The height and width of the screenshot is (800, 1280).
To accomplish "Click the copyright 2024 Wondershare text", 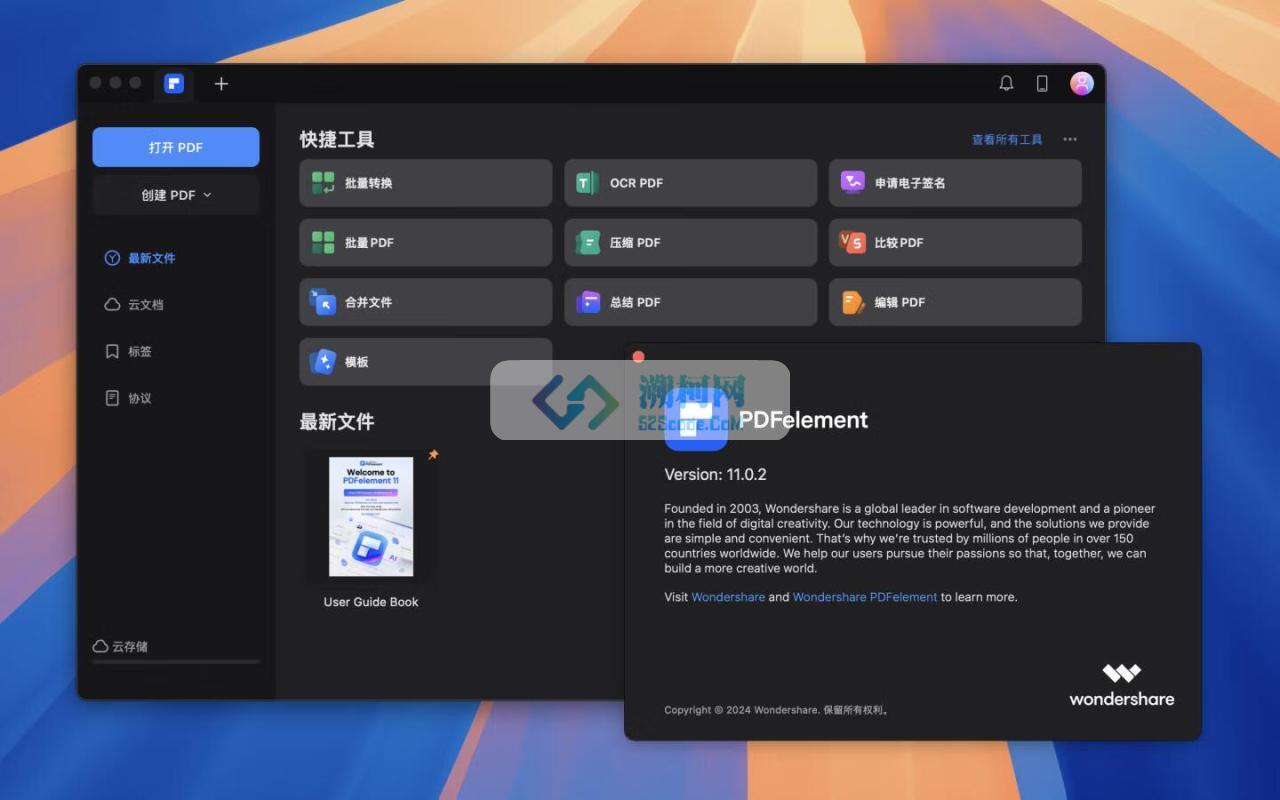I will pos(777,710).
